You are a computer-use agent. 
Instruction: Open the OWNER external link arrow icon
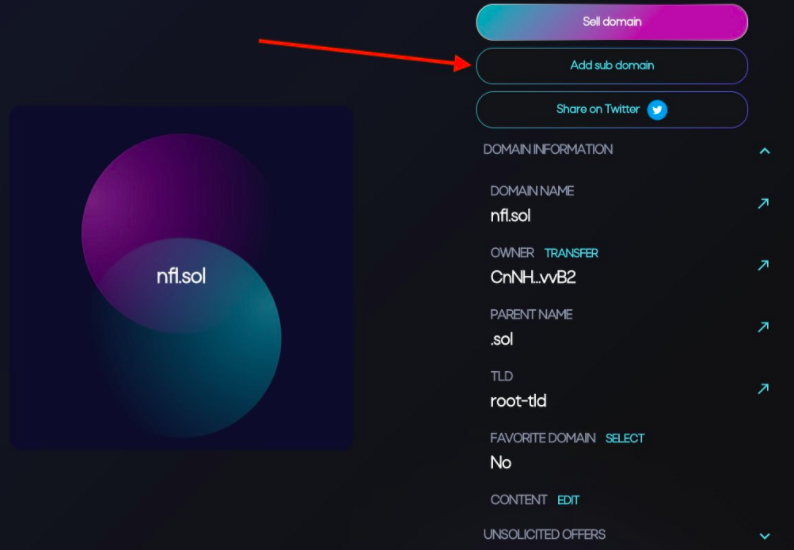tap(763, 265)
